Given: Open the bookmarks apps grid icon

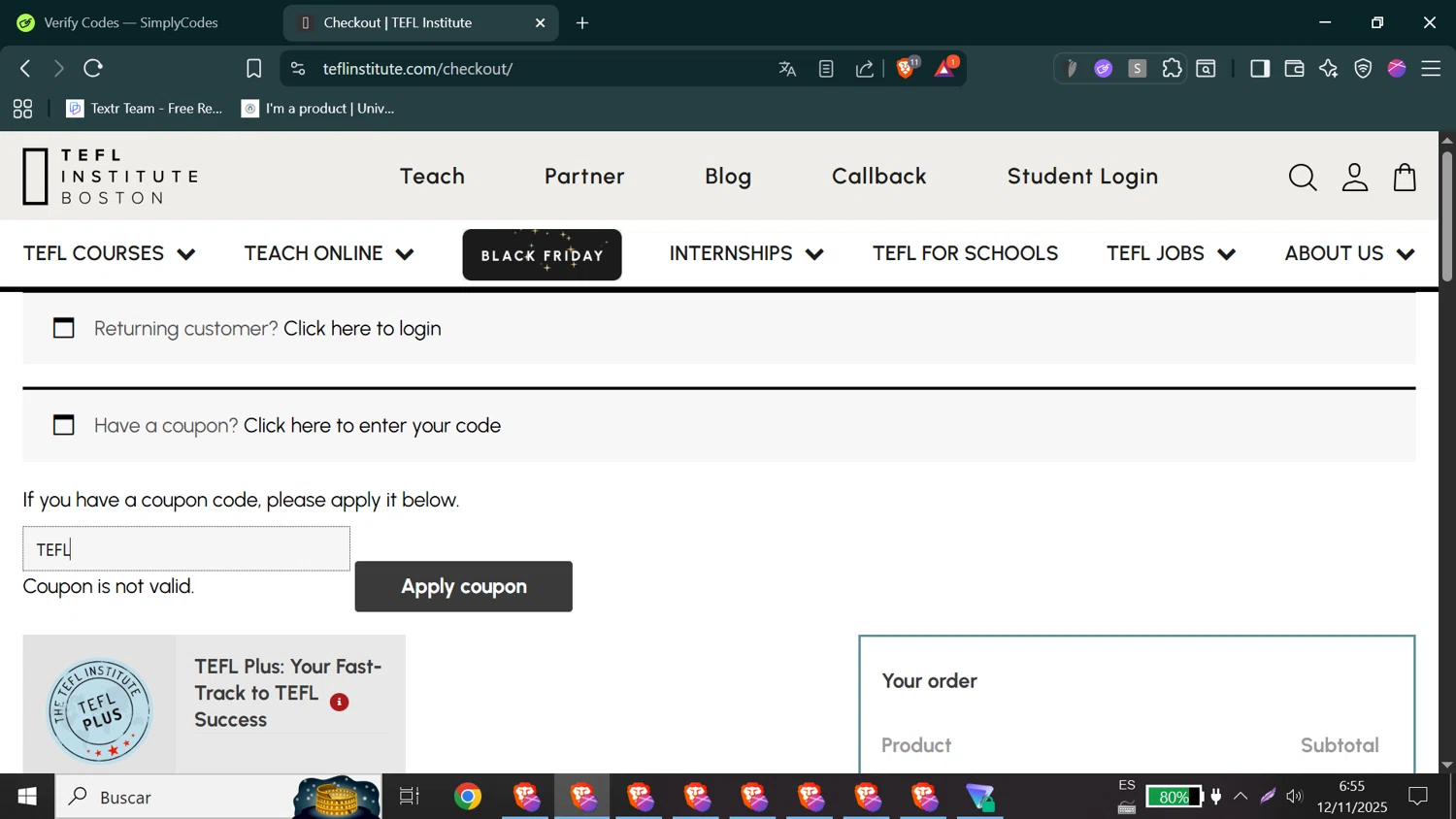Looking at the screenshot, I should 22,109.
